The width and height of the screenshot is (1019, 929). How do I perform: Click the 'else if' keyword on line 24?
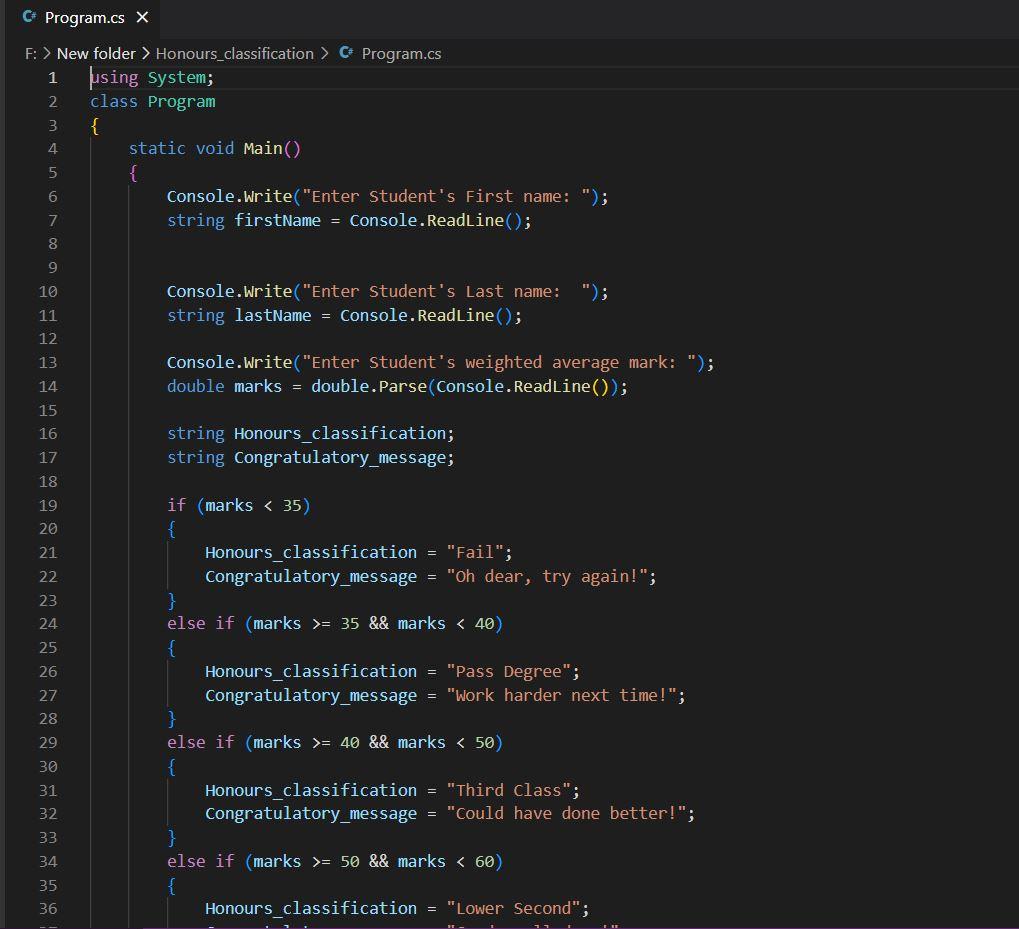coord(200,623)
